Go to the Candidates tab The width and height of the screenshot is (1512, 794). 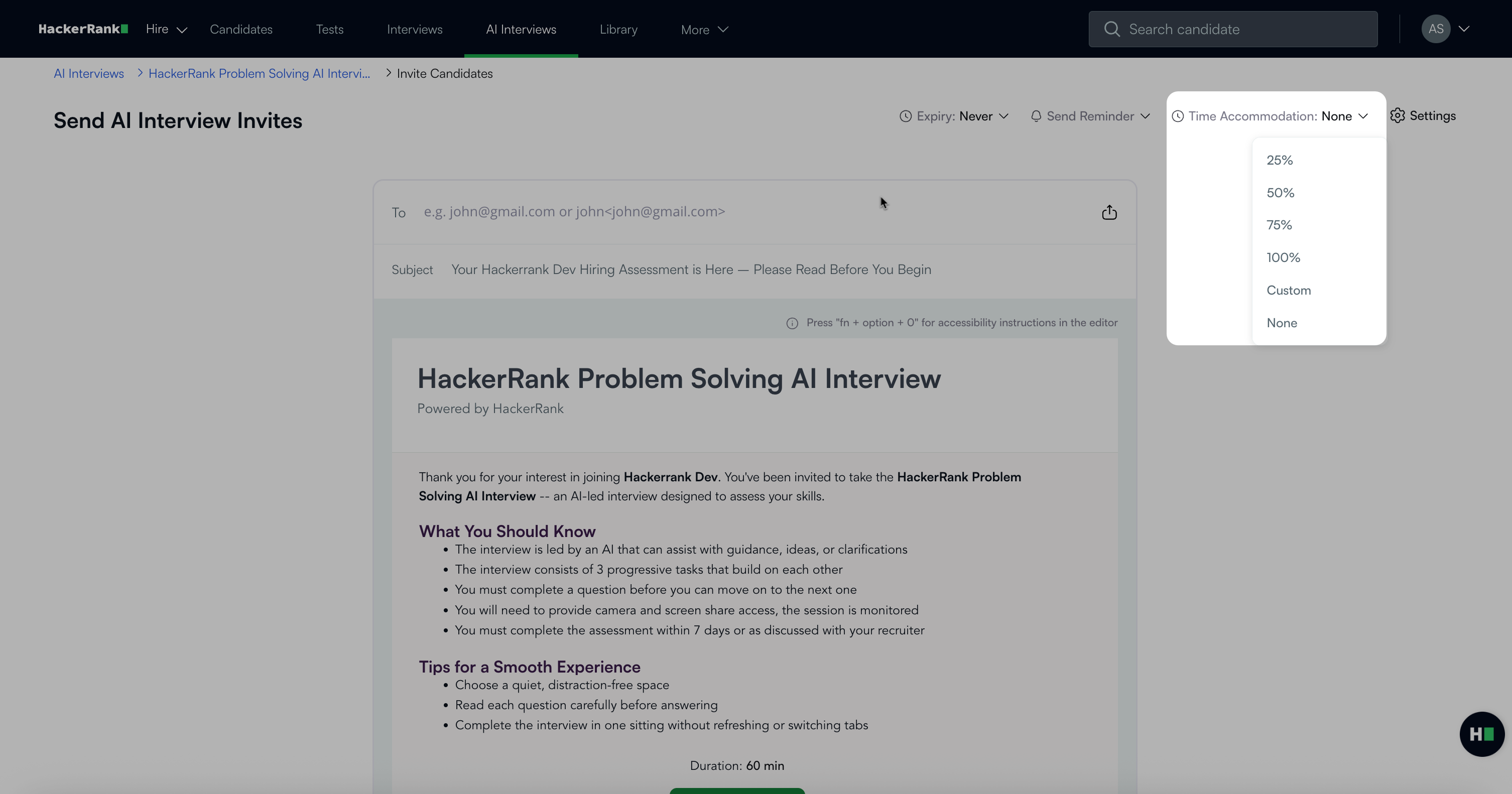(241, 29)
